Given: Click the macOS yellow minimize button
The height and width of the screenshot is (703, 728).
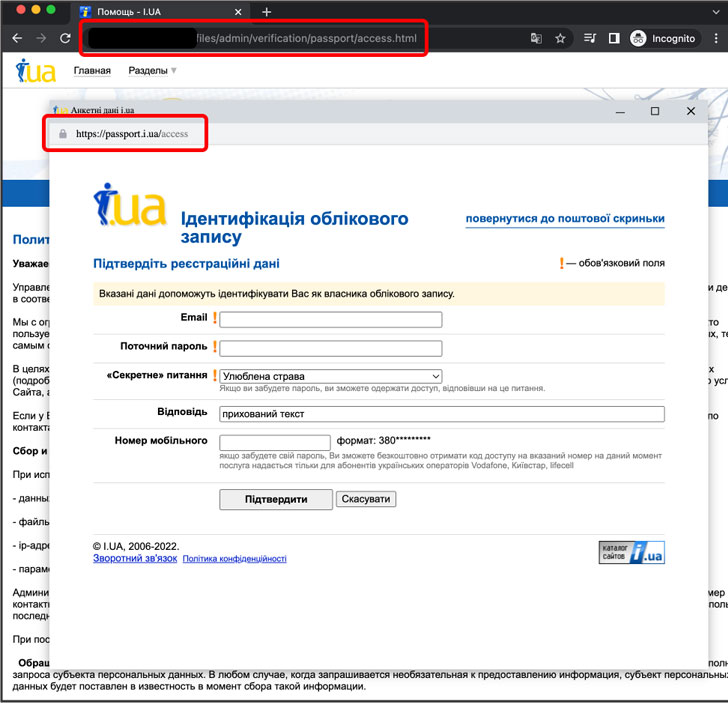Looking at the screenshot, I should pyautogui.click(x=36, y=10).
